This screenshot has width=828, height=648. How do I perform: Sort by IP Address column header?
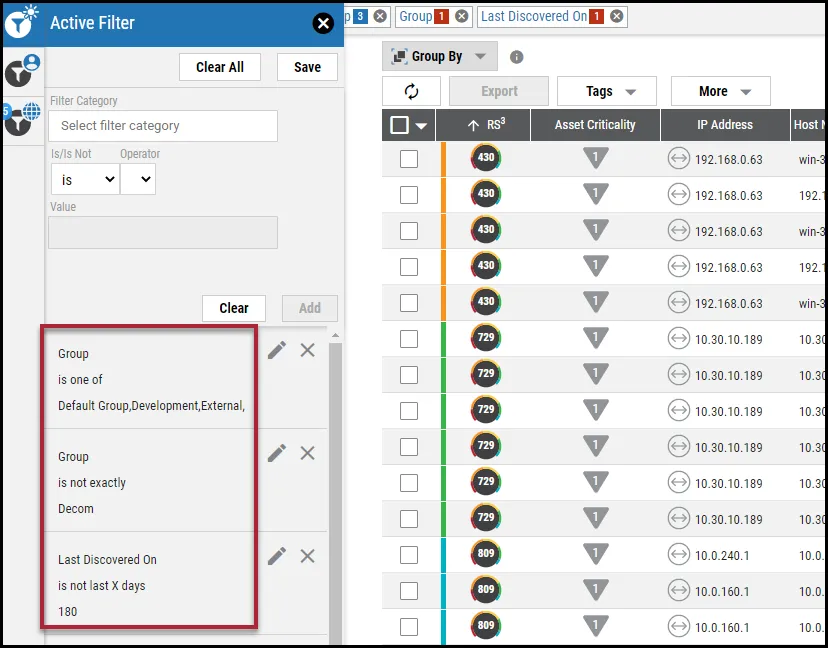click(x=724, y=125)
